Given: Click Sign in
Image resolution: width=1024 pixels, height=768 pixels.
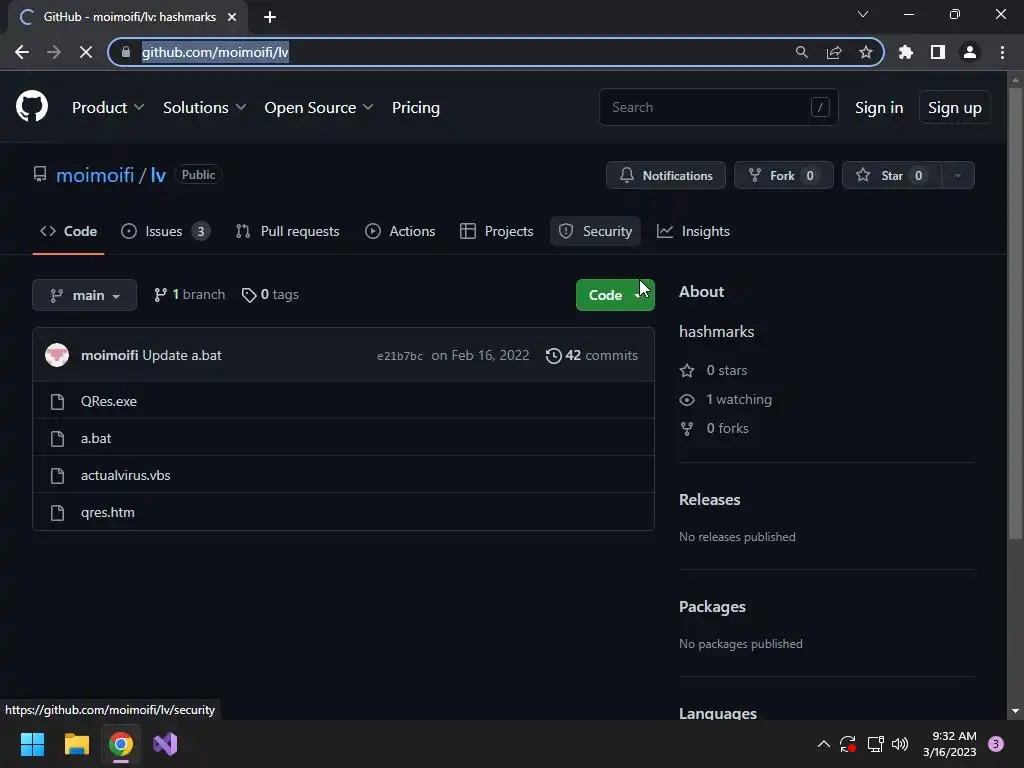Looking at the screenshot, I should click(x=879, y=108).
